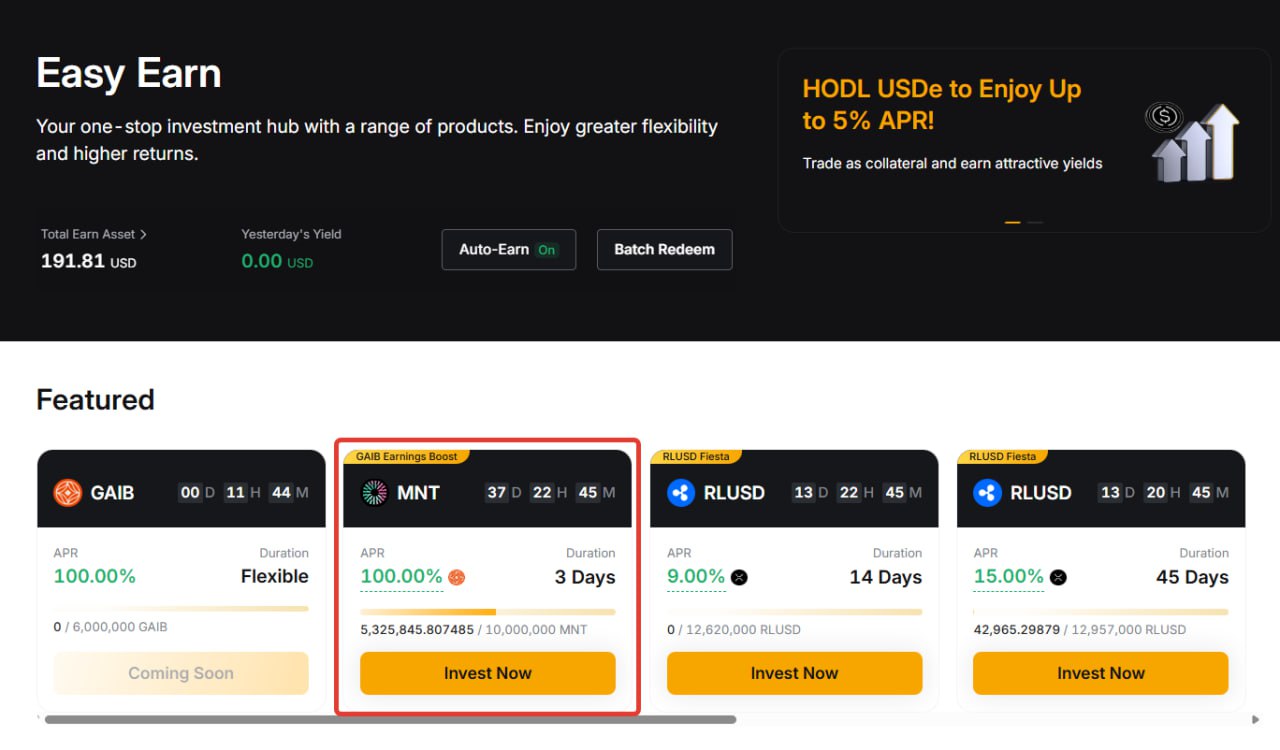Screen dimensions: 1280x750
Task: Click RLUSD logo on the 14 Days card
Action: coord(681,493)
